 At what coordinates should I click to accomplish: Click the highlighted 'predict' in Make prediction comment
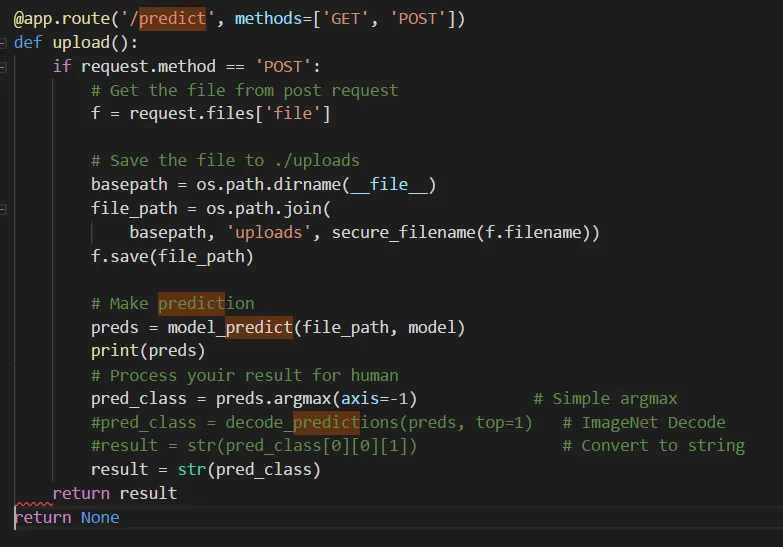coord(191,304)
